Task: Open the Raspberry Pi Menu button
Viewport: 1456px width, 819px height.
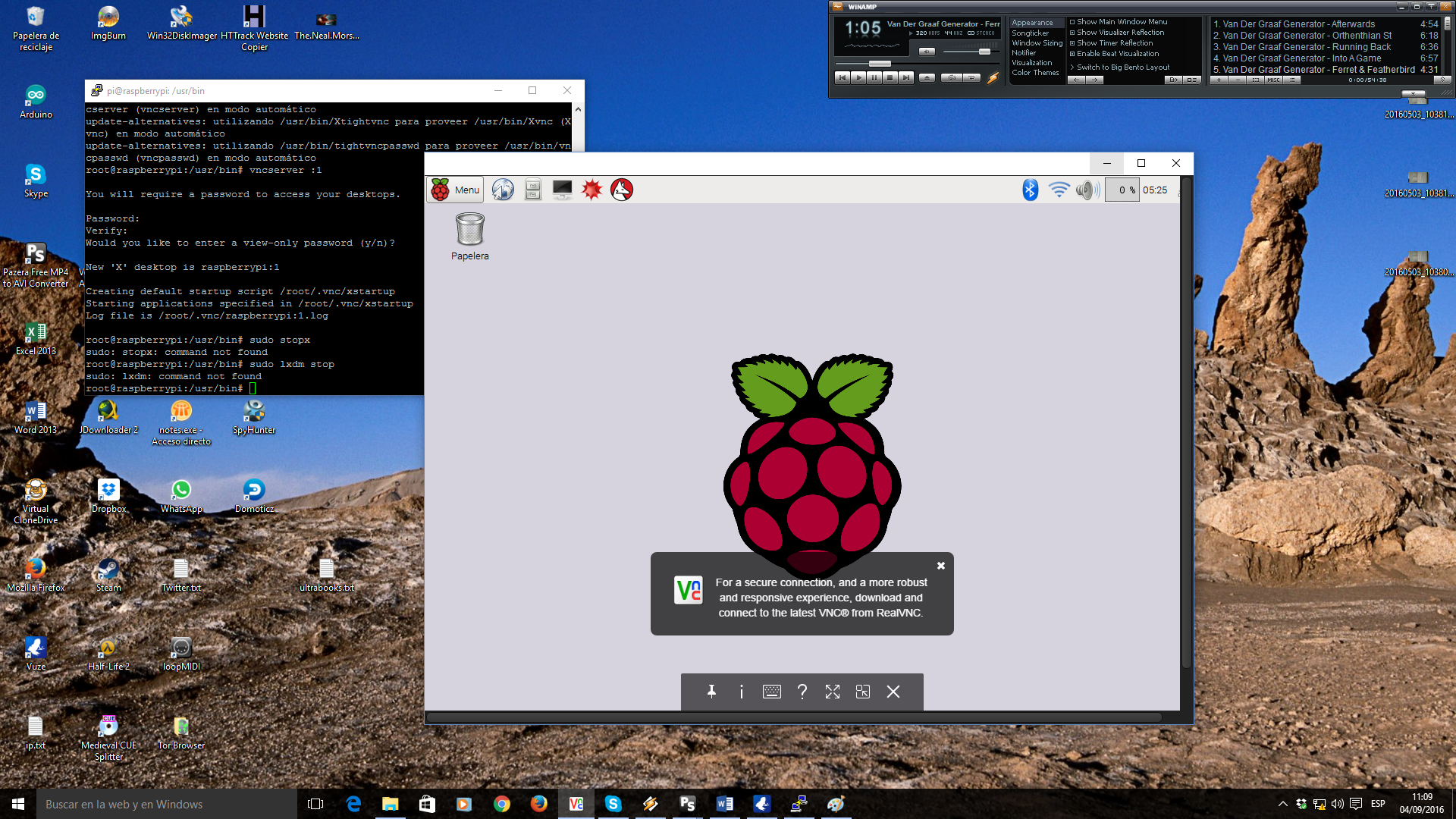Action: coord(455,190)
